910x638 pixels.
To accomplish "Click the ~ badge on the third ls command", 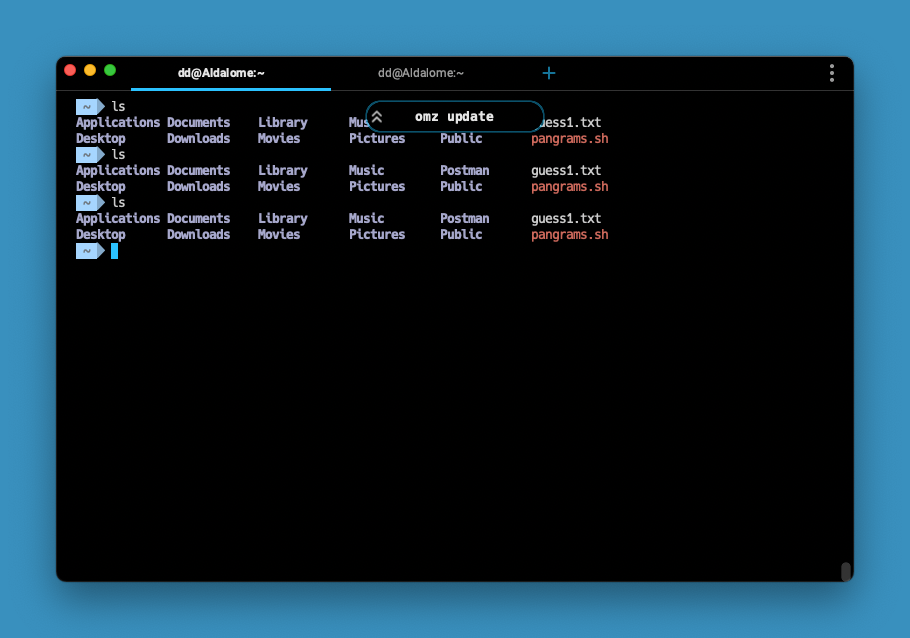I will click(88, 202).
